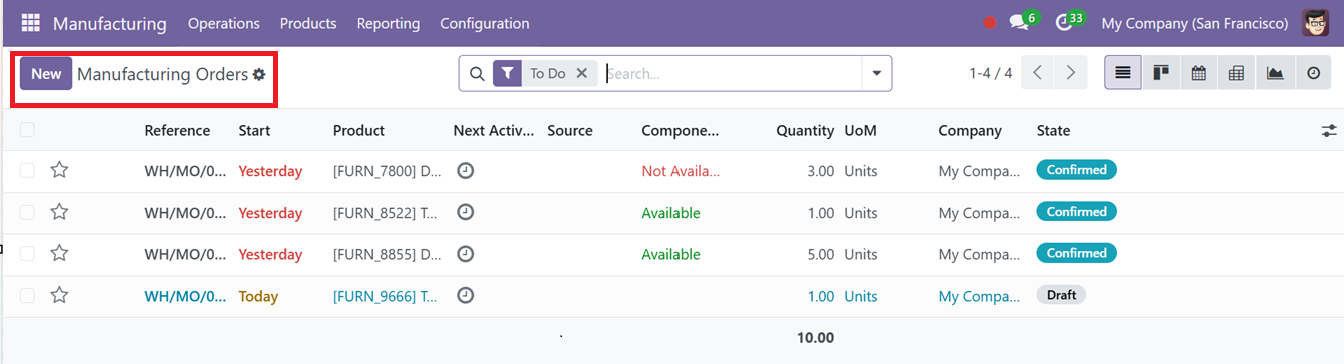Click the Today start date cell

tap(258, 296)
